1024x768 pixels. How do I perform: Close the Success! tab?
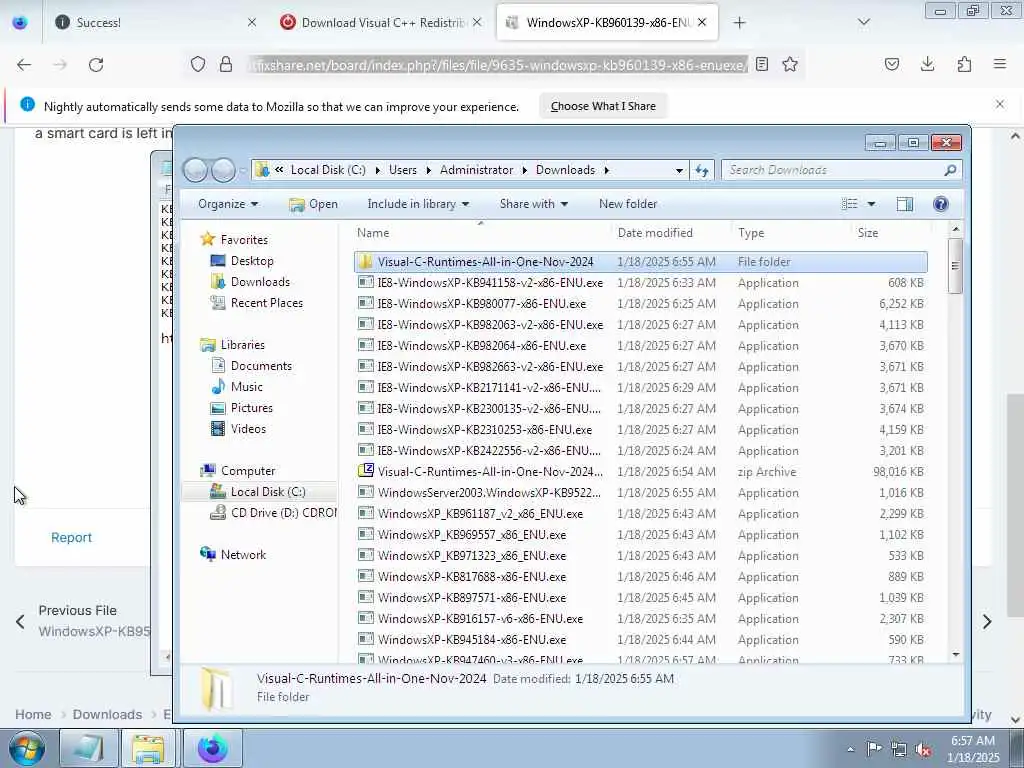click(x=252, y=22)
